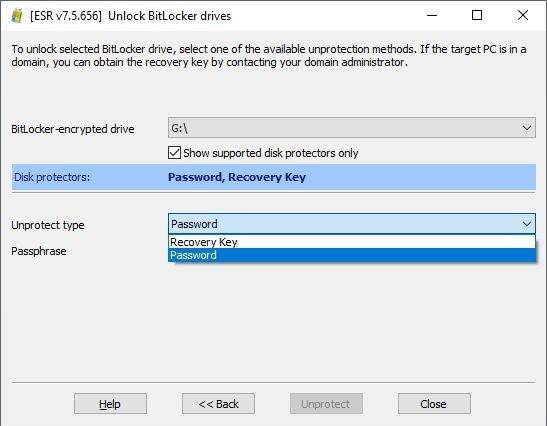The height and width of the screenshot is (426, 547).
Task: Open the Help button
Action: pos(110,404)
